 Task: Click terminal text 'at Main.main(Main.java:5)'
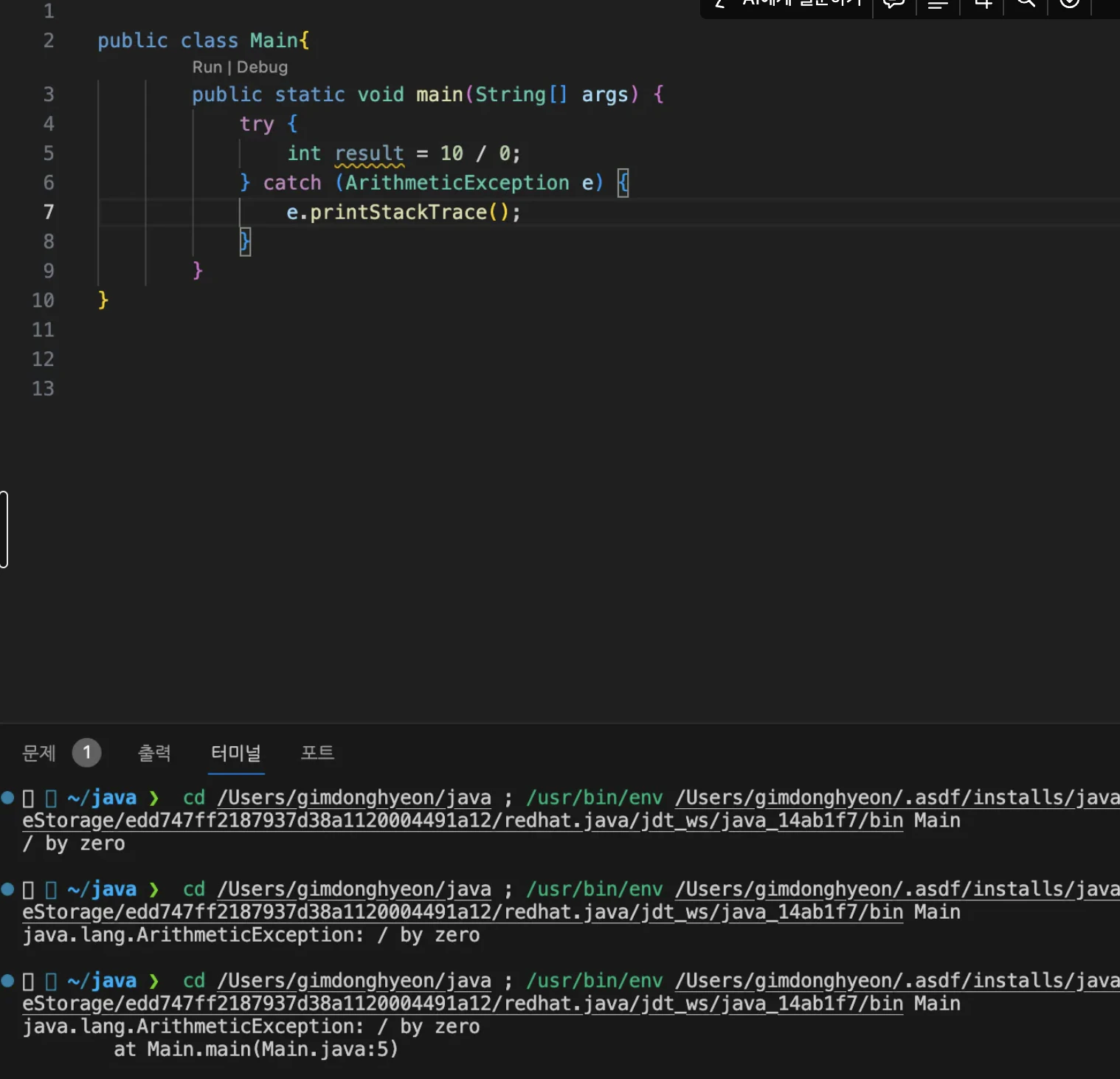[x=256, y=1049]
